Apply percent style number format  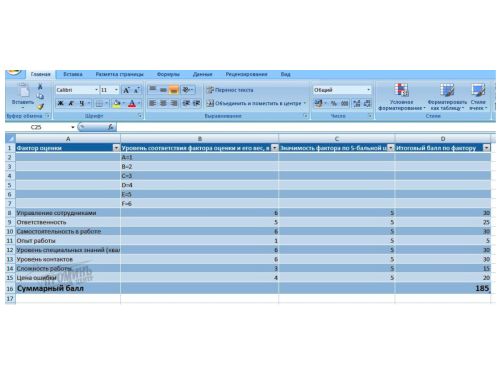tap(334, 103)
